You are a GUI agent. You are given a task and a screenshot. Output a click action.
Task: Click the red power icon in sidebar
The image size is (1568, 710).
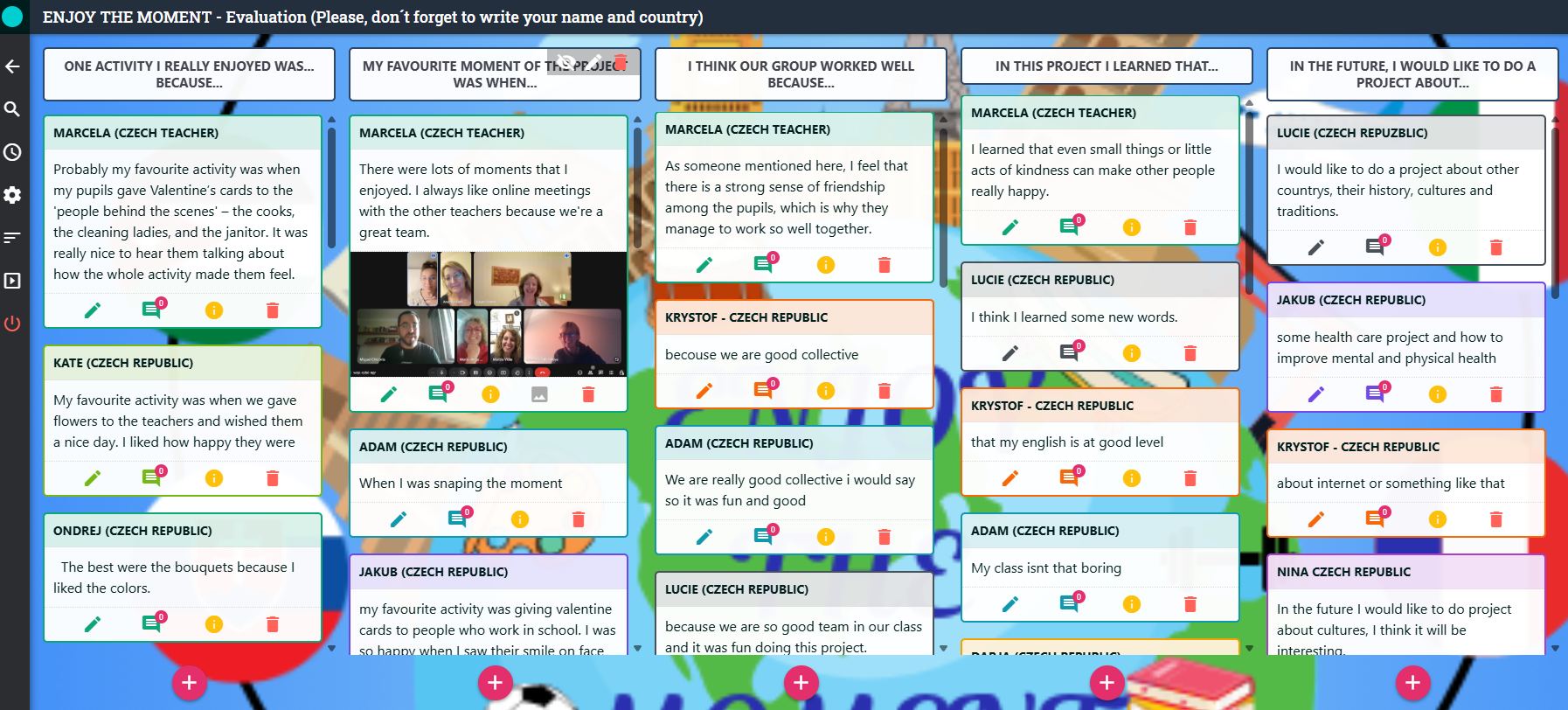12,324
